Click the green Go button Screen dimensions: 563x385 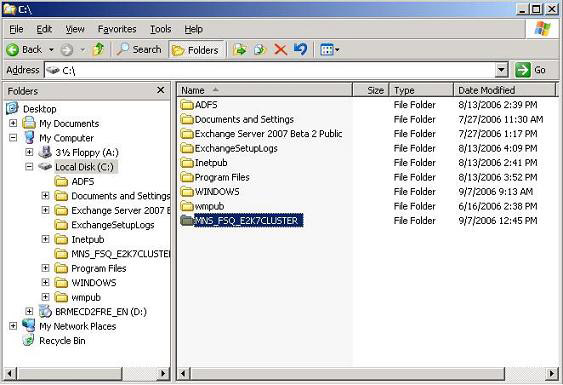[531, 70]
